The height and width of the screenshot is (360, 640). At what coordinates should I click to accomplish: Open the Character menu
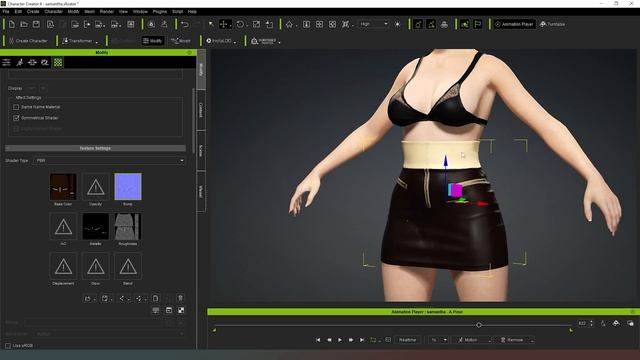coord(53,11)
